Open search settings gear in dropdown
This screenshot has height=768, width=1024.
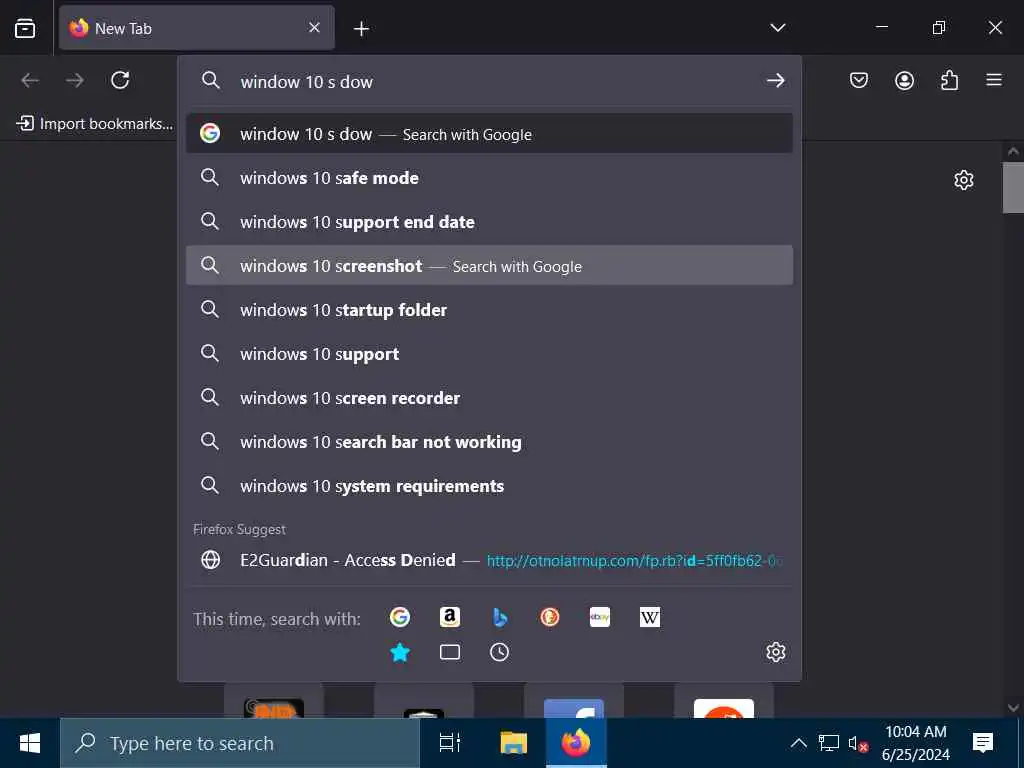pyautogui.click(x=775, y=652)
